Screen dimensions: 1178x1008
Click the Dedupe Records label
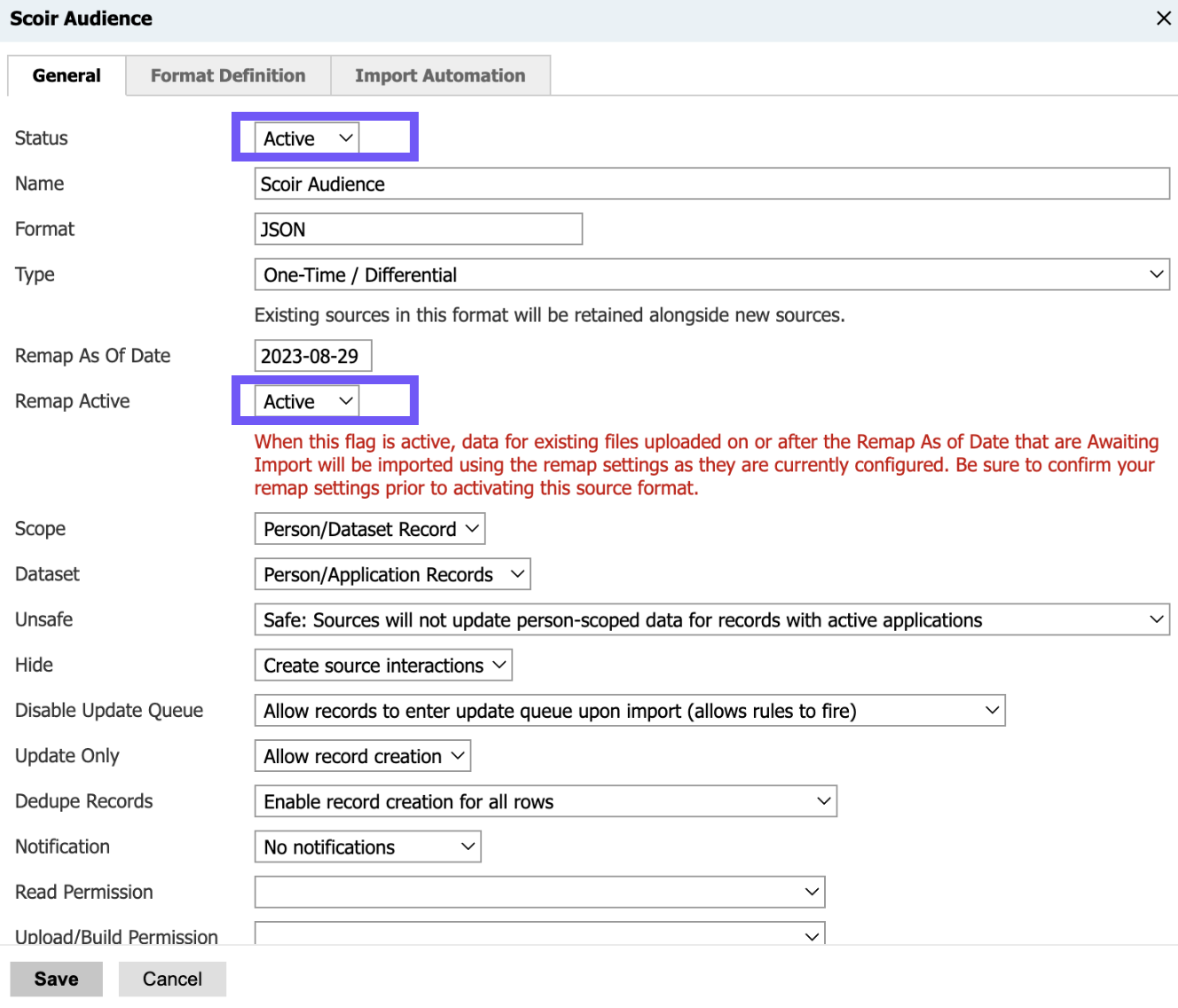(x=84, y=801)
